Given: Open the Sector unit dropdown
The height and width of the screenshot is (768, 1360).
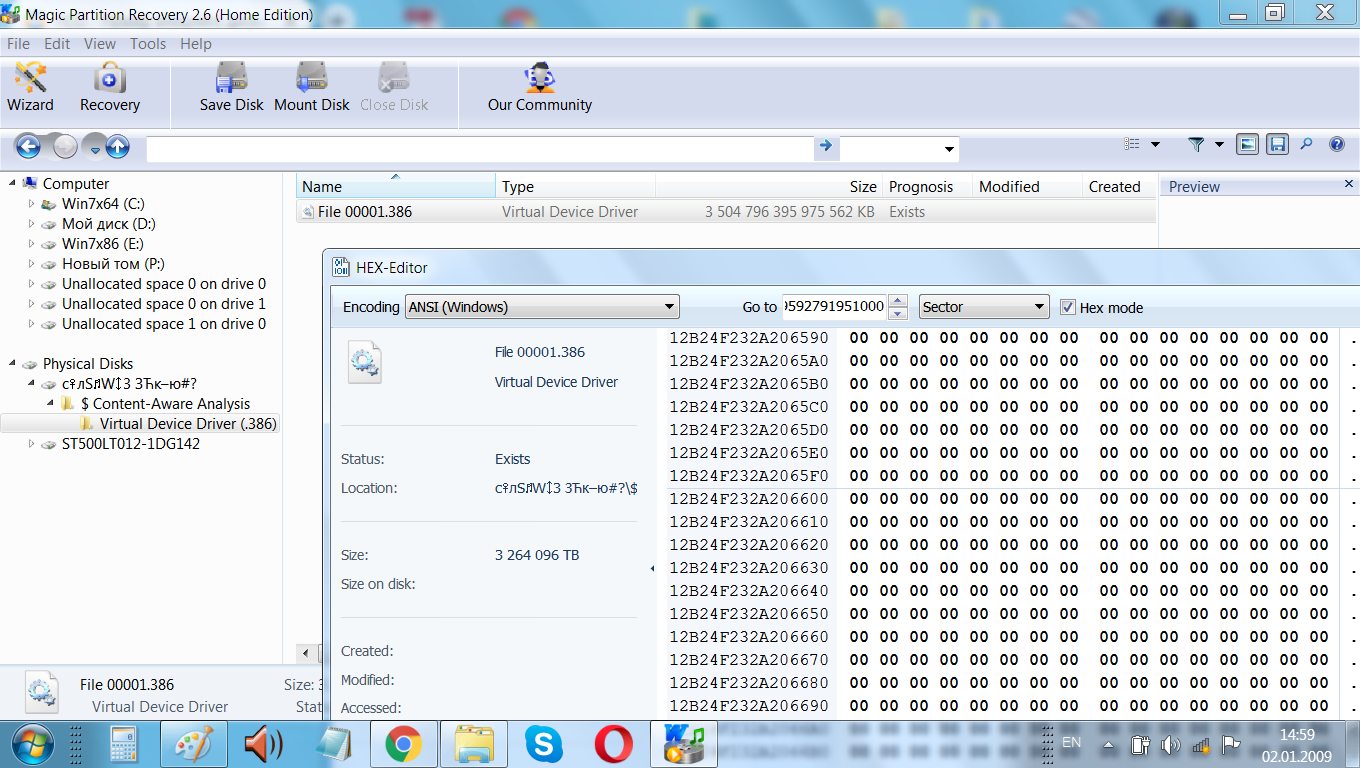Looking at the screenshot, I should (x=983, y=307).
